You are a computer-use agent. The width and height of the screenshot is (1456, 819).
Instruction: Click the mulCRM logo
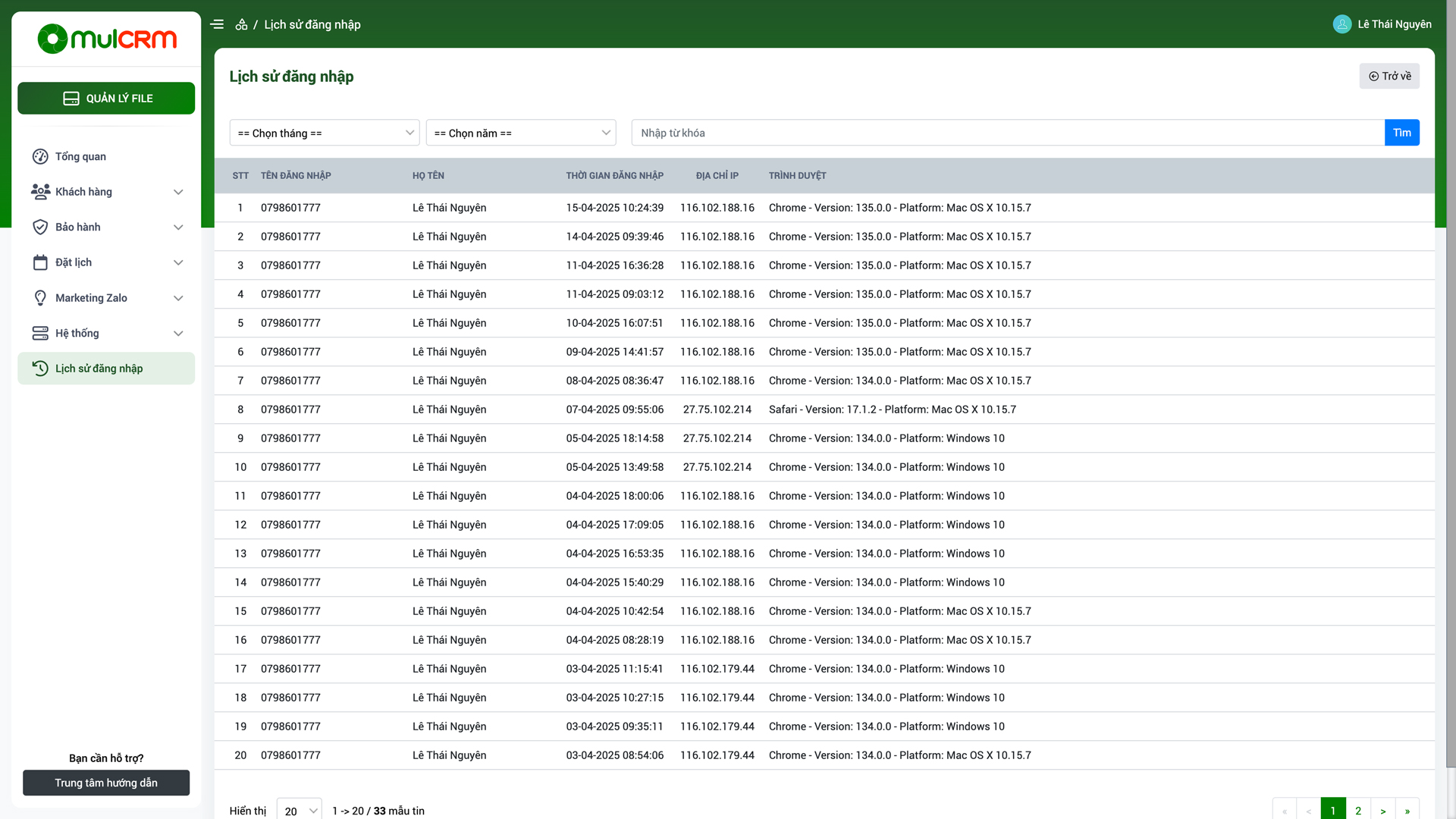[x=107, y=39]
